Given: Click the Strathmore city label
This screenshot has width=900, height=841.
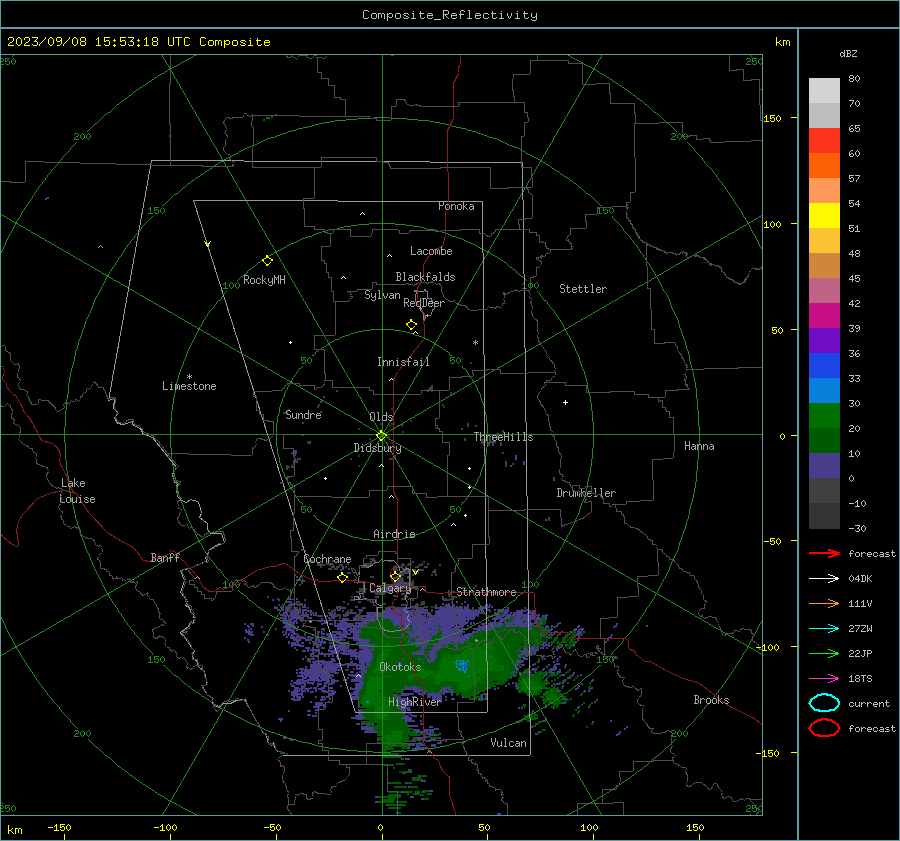Looking at the screenshot, I should pos(486,592).
